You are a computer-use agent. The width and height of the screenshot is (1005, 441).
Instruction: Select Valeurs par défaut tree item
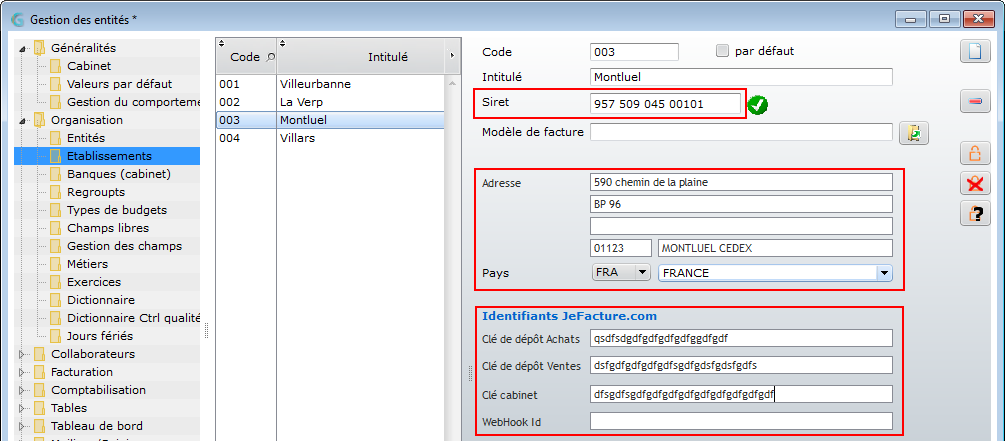(119, 84)
